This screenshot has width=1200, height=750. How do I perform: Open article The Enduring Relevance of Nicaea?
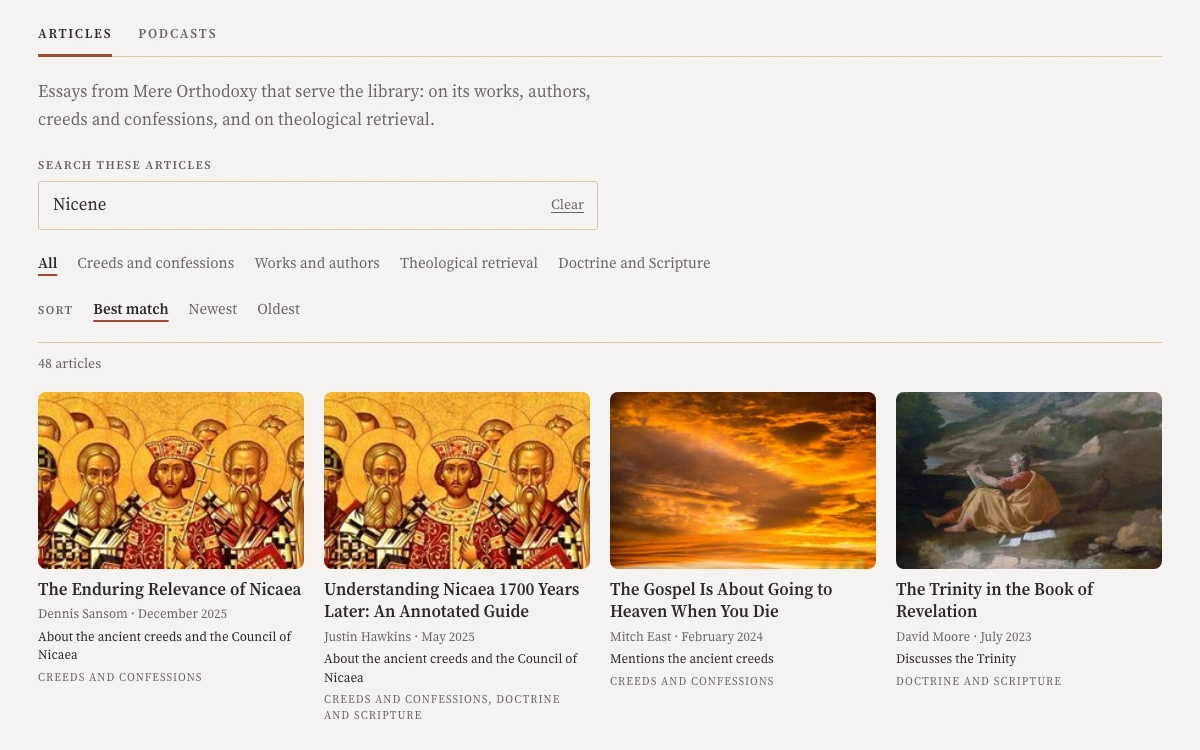[x=170, y=589]
